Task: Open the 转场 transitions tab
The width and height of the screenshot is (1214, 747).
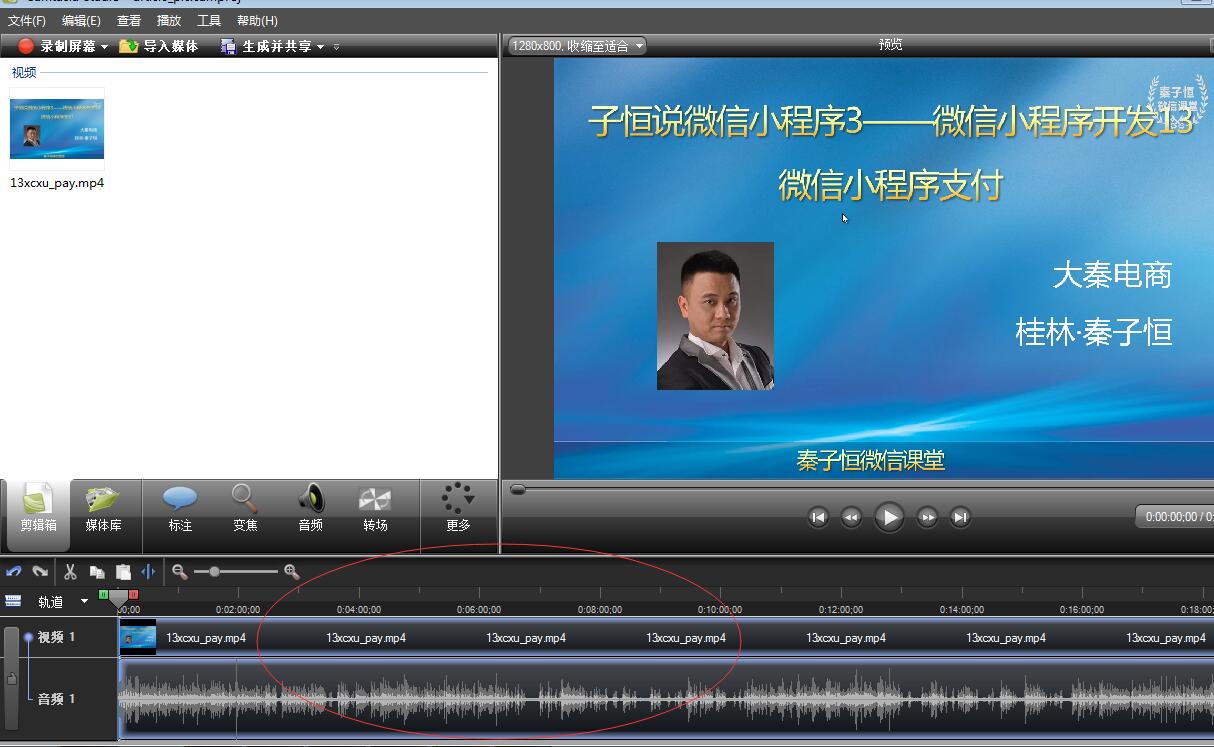Action: [x=375, y=509]
